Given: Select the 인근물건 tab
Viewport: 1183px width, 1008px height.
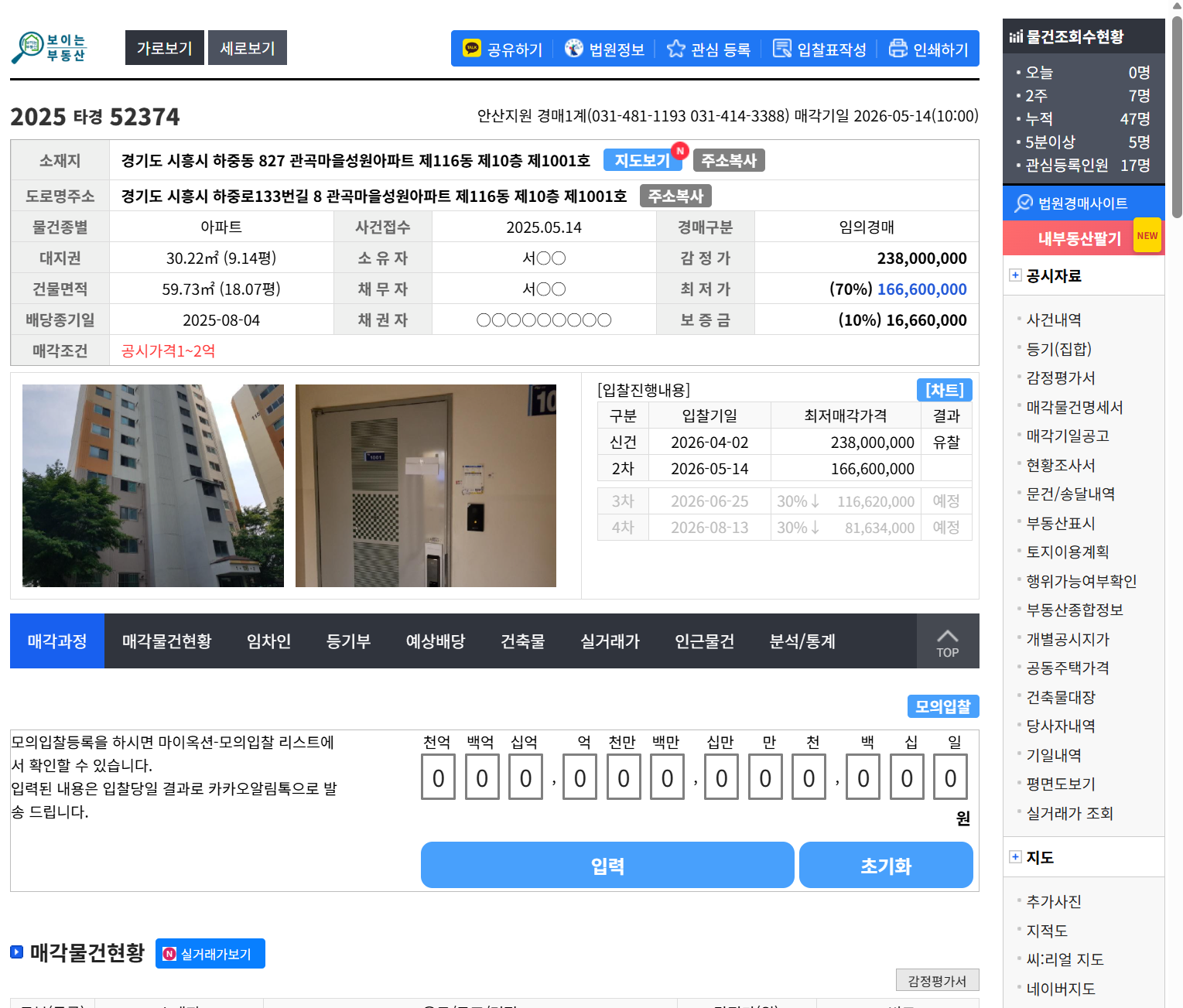Looking at the screenshot, I should (x=704, y=641).
